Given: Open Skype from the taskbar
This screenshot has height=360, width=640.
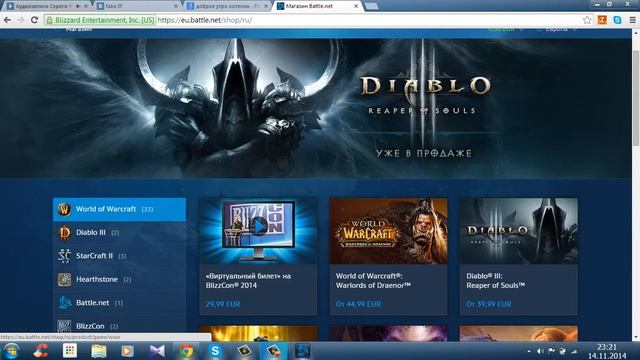Looking at the screenshot, I should [x=215, y=351].
